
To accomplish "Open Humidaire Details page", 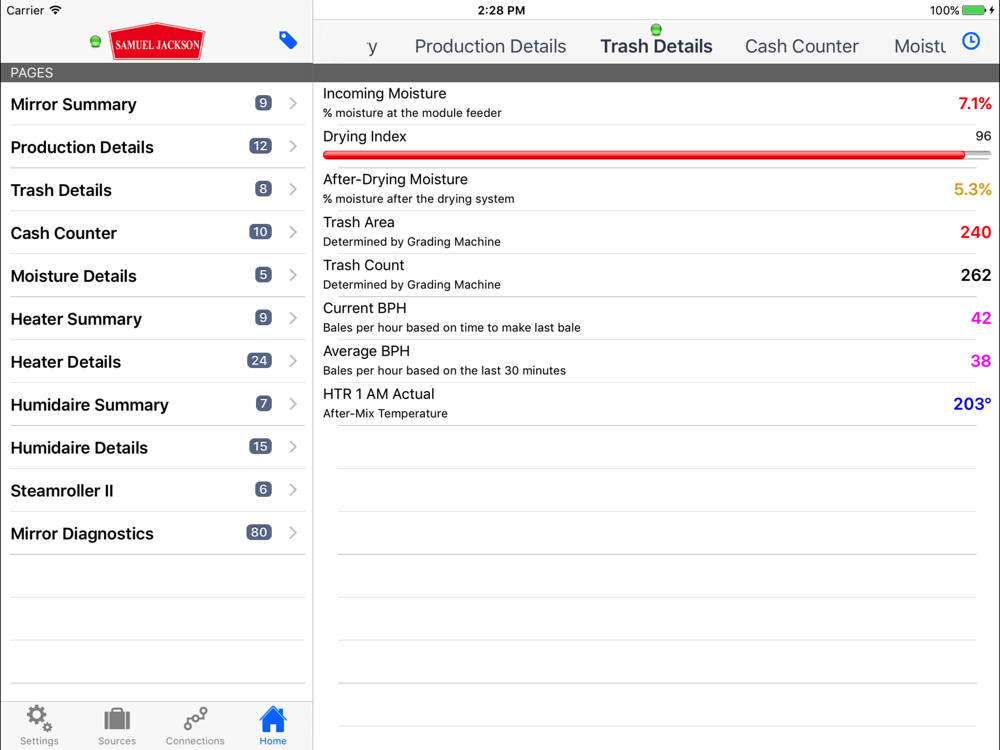I will pos(157,447).
